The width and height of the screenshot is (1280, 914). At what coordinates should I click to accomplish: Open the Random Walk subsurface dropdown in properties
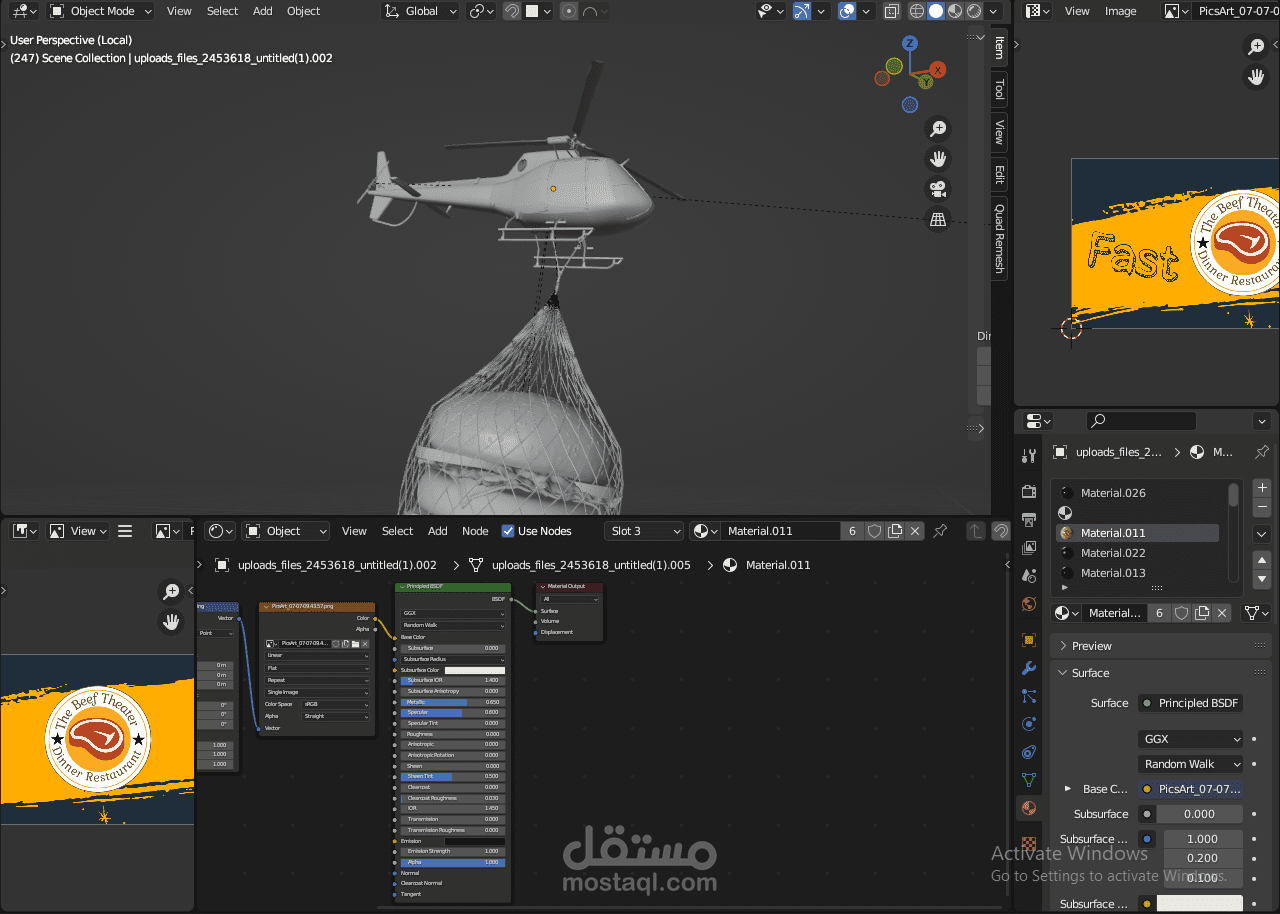coord(1191,764)
